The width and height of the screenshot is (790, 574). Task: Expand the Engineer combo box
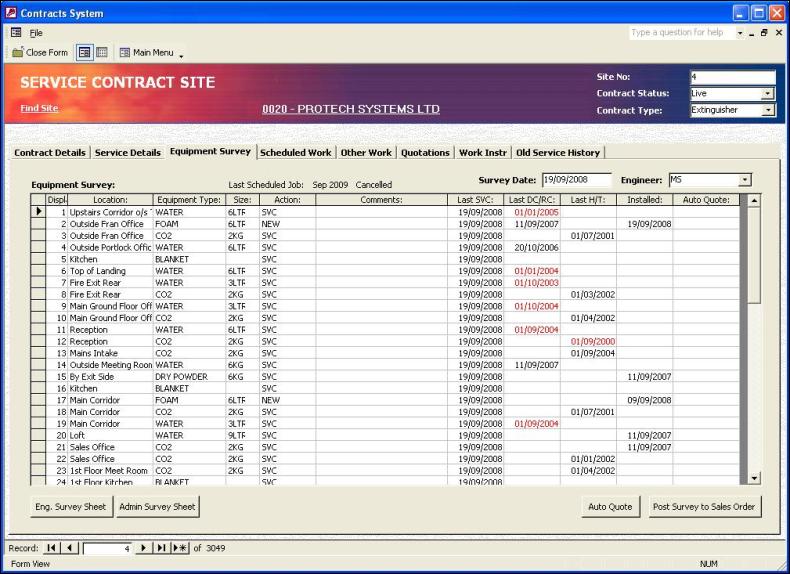(x=743, y=180)
